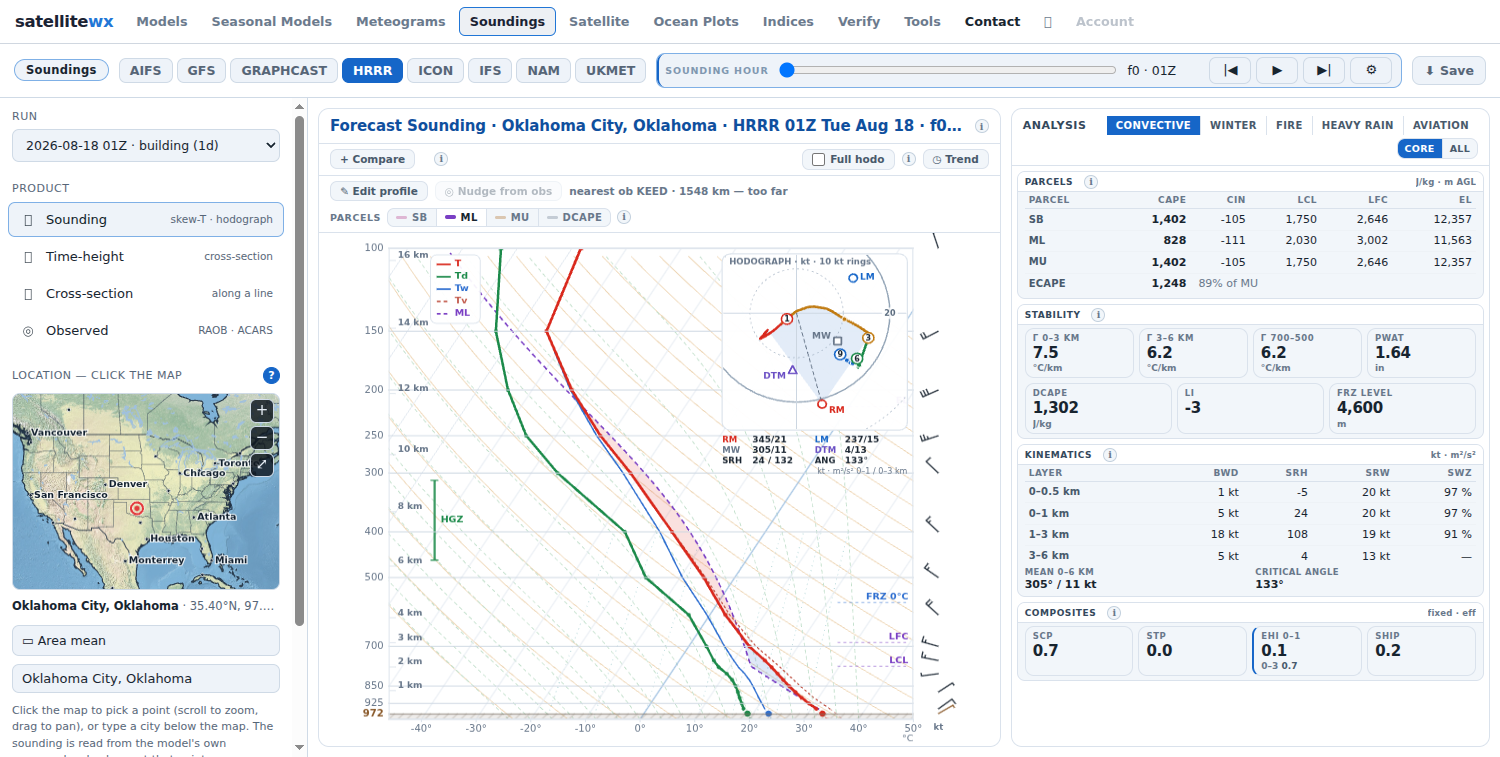Play the sounding hour animation
1500x757 pixels.
[x=1277, y=70]
